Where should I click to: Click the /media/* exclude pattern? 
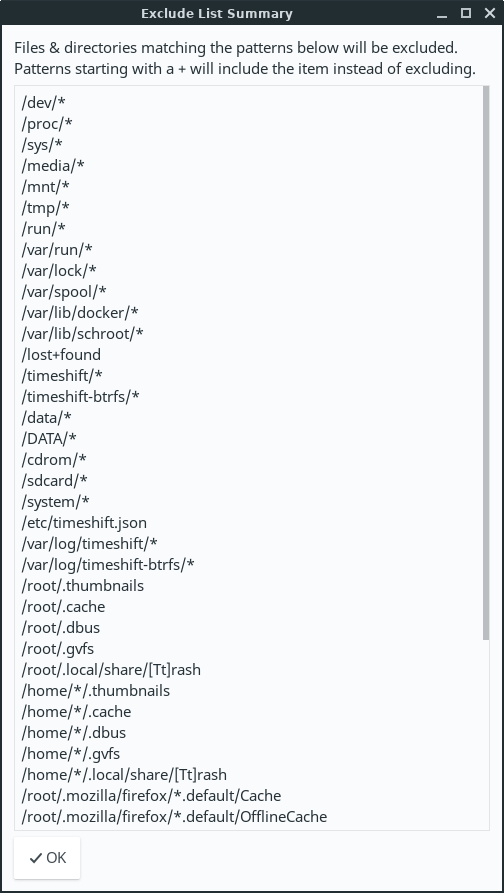pos(53,166)
